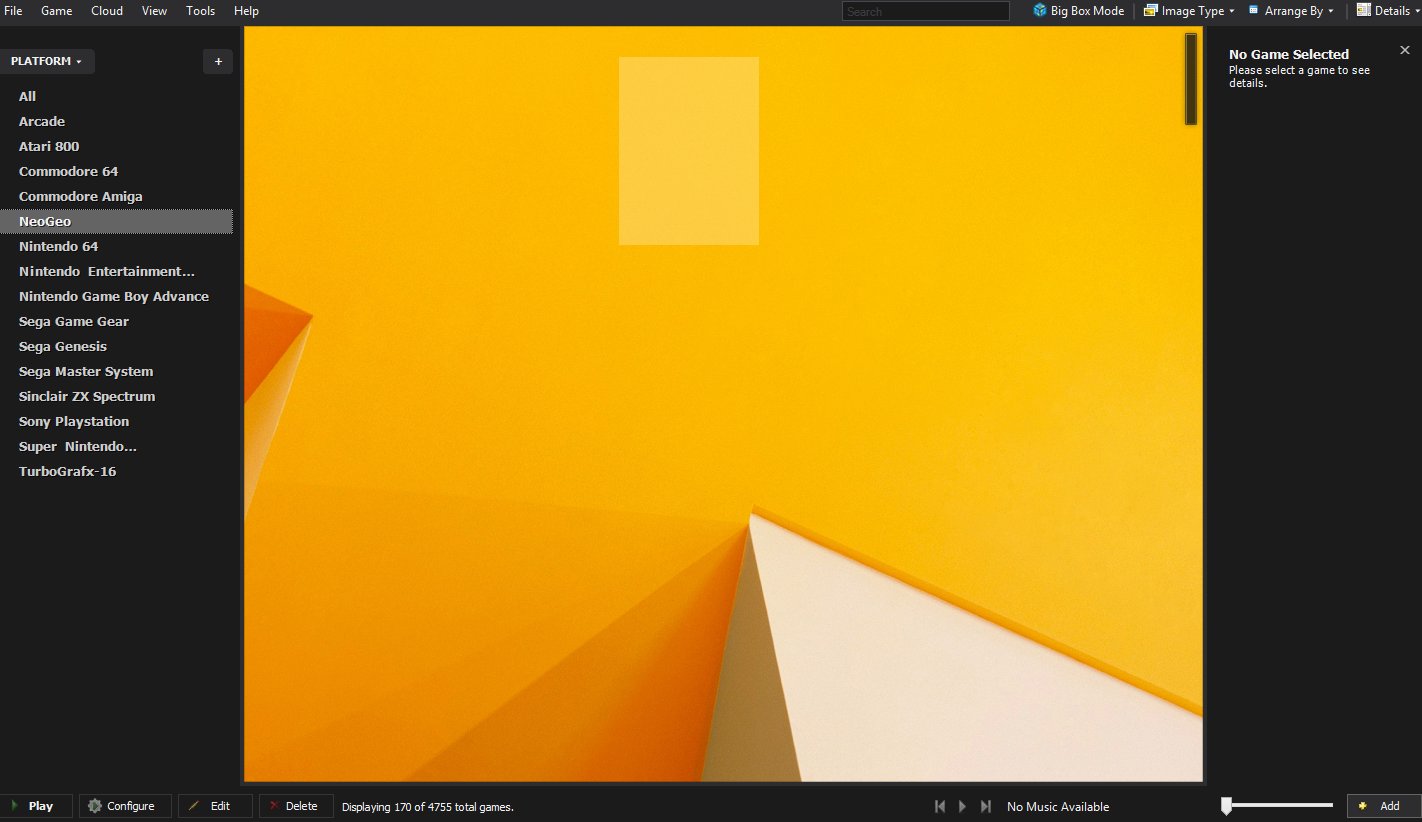1422x822 pixels.
Task: Select the Nintendo 64 platform
Action: [116, 246]
